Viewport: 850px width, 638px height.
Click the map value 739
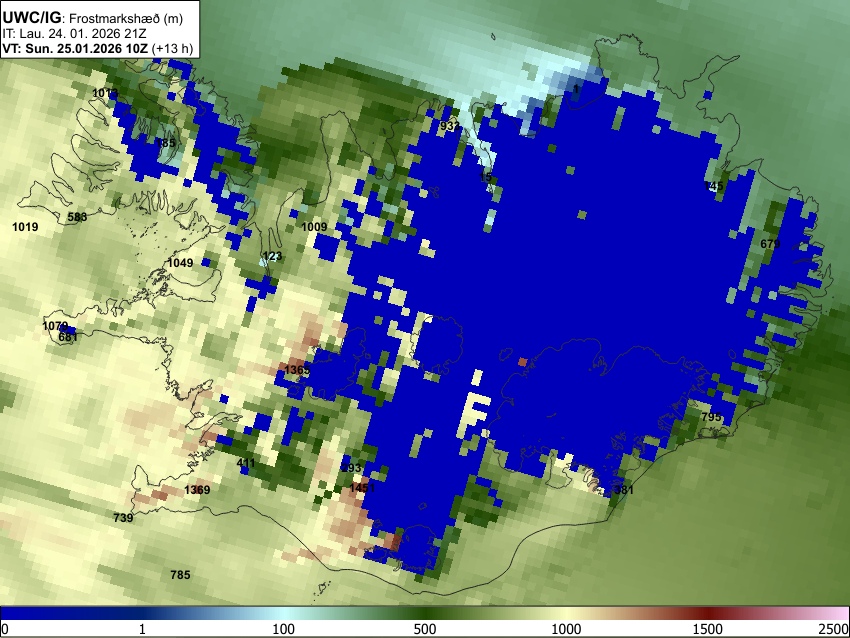[123, 518]
